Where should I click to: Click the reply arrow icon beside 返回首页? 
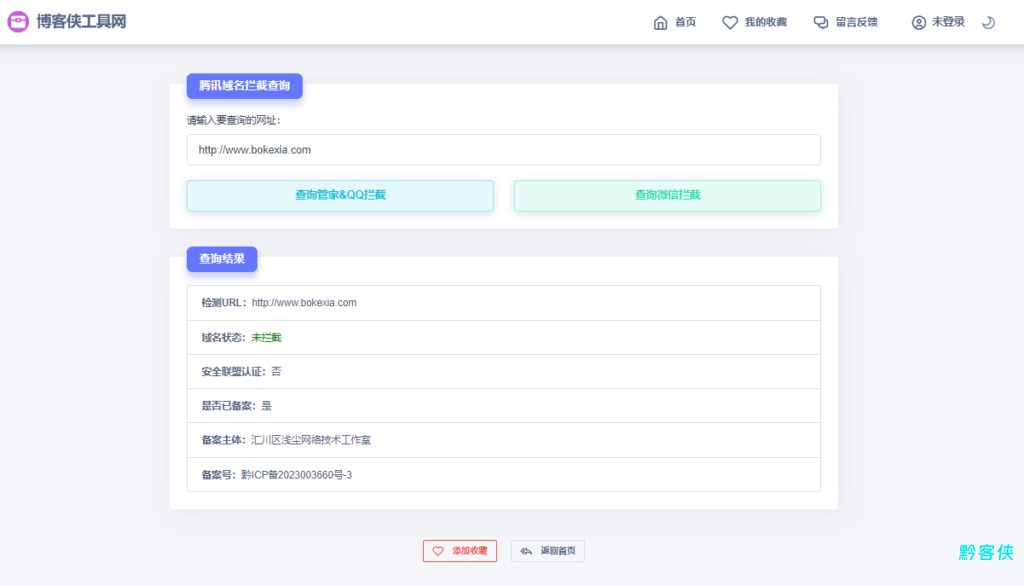pos(526,551)
